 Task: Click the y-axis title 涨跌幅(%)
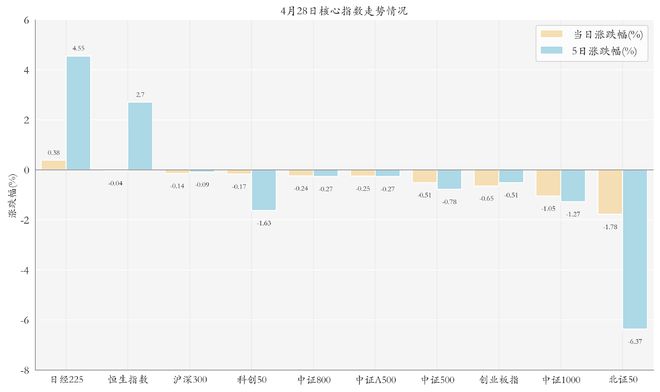12,195
